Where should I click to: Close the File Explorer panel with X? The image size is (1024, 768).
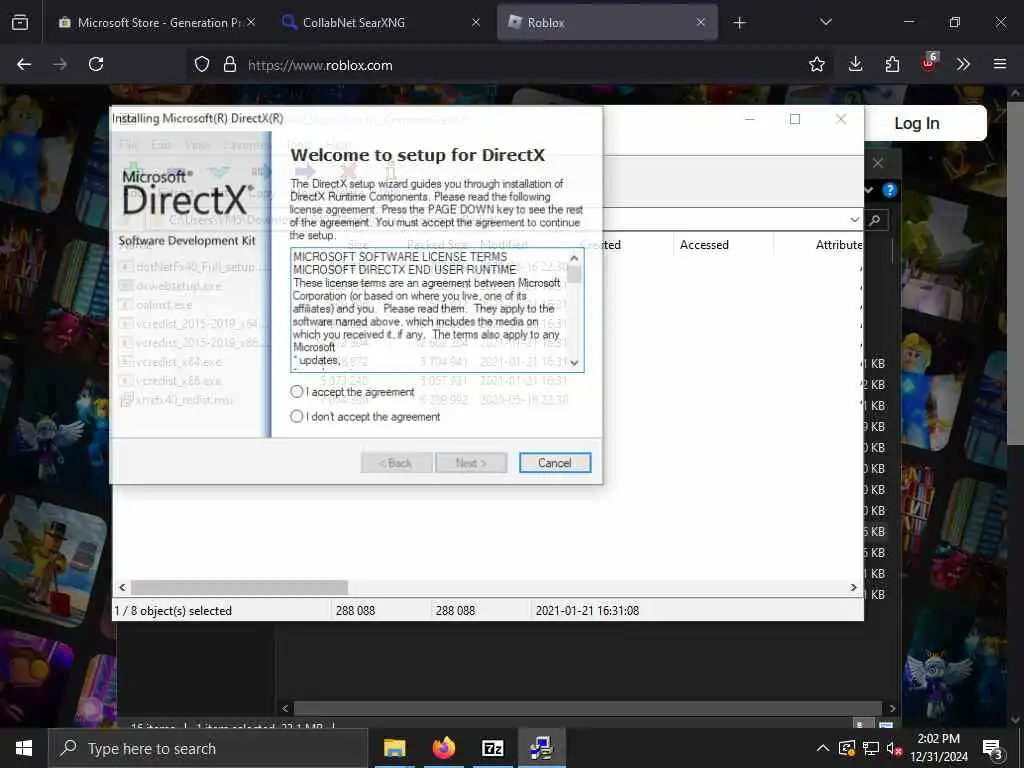(x=878, y=163)
